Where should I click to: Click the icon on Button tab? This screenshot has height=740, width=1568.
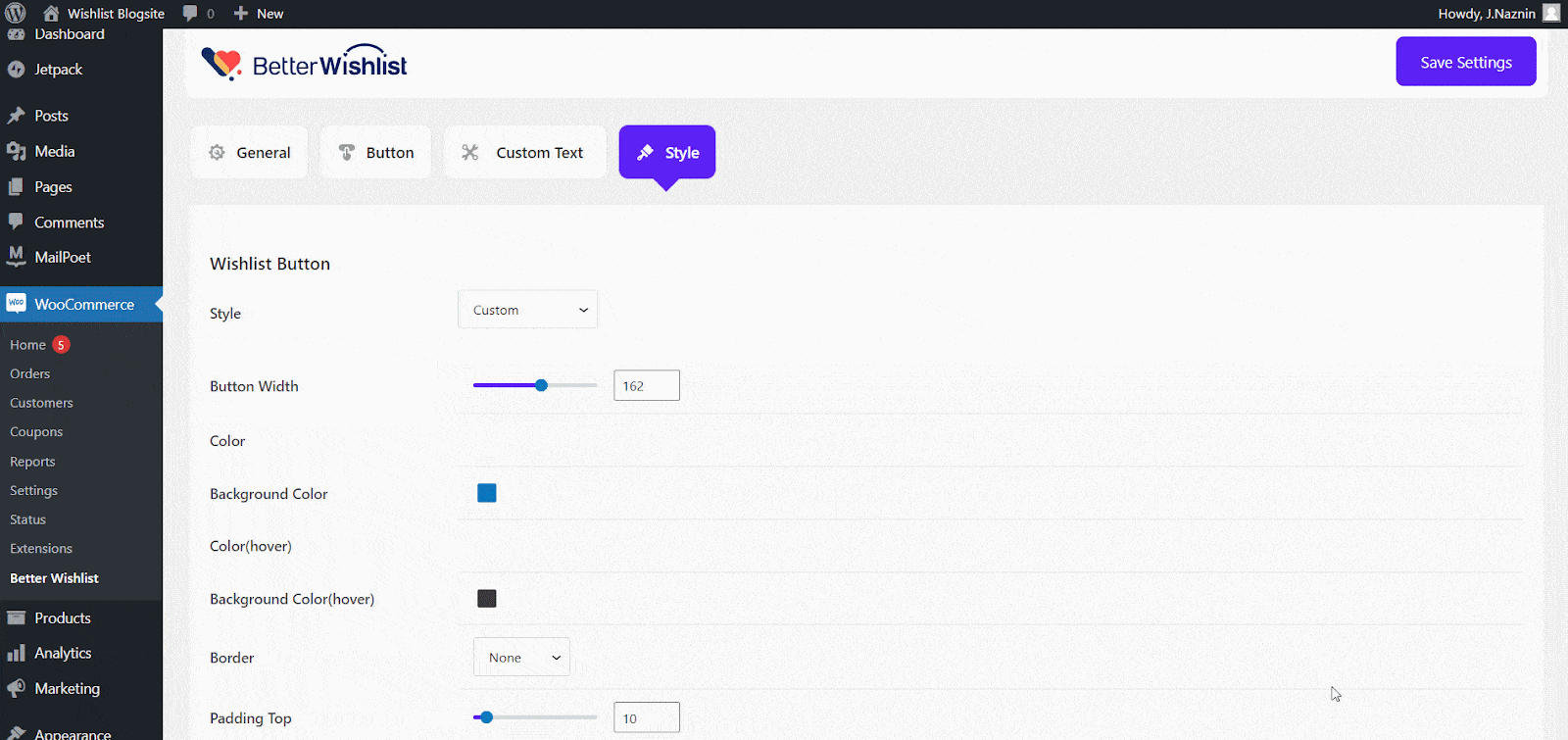tap(346, 153)
